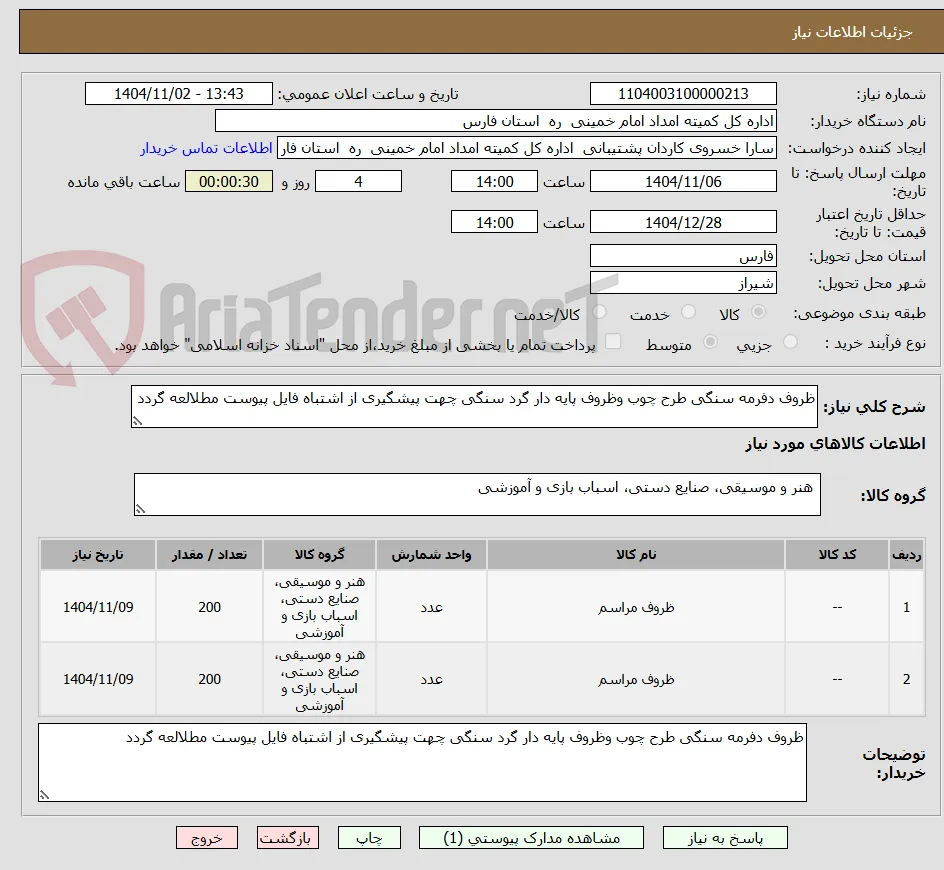
Task: Open مشاهده مدارک پیوستی (1) attachments
Action: pos(531,837)
